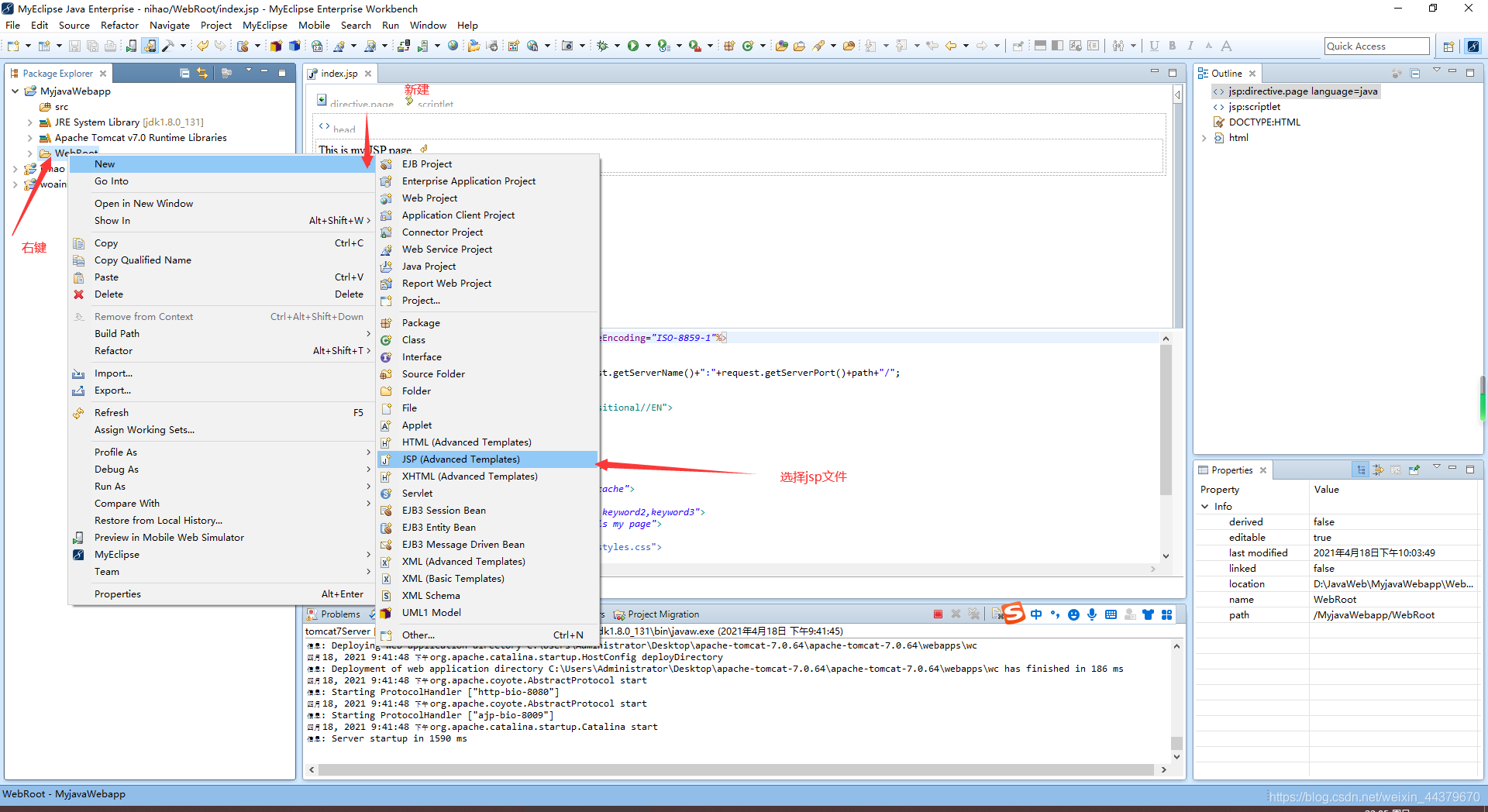This screenshot has width=1488, height=812.
Task: Choose Other... in the New submenu
Action: click(x=487, y=635)
